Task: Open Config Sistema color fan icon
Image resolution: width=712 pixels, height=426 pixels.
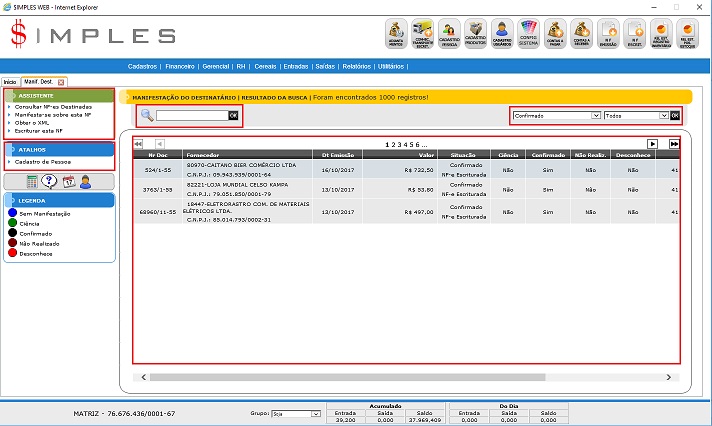Action: [x=528, y=33]
